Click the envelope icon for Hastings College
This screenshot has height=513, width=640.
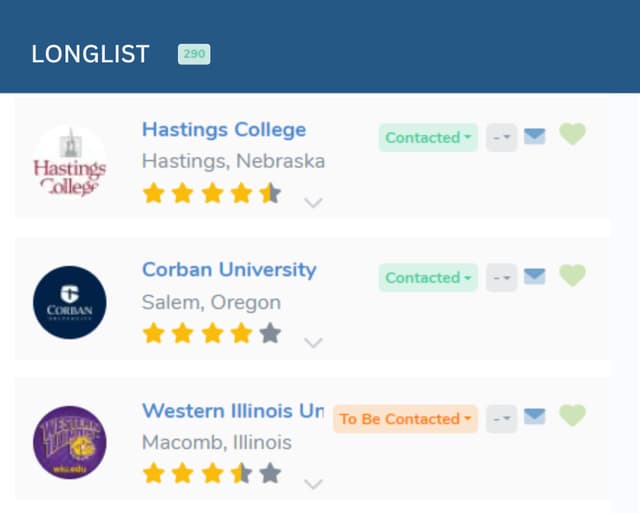(x=535, y=137)
